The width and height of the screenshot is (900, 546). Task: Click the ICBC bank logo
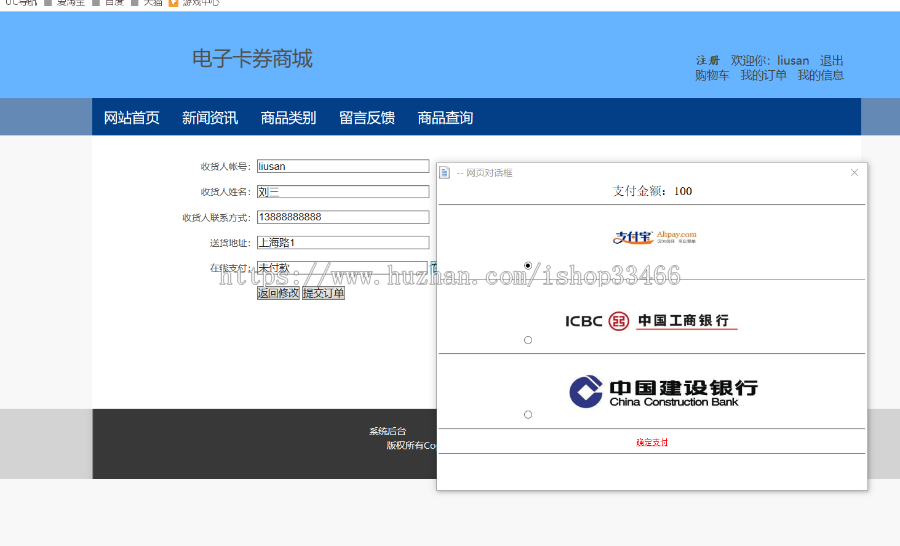[x=651, y=320]
